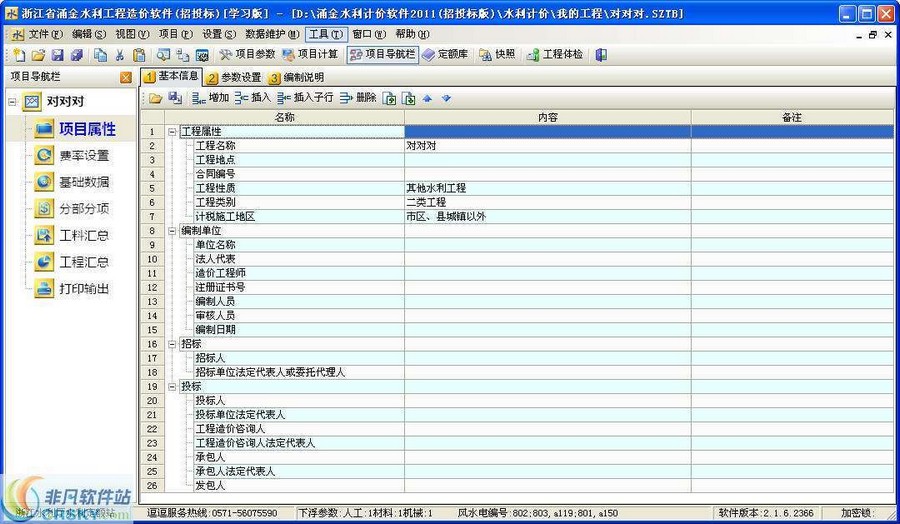This screenshot has width=900, height=524.
Task: Collapse the 编制单位 group row
Action: tap(172, 231)
